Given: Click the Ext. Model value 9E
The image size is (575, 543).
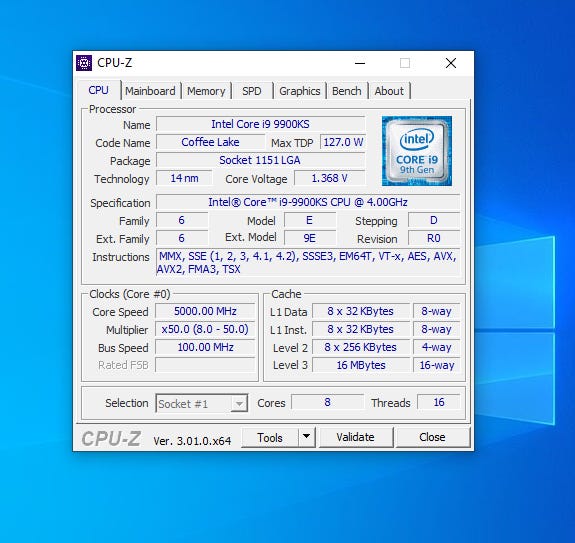Looking at the screenshot, I should [310, 238].
